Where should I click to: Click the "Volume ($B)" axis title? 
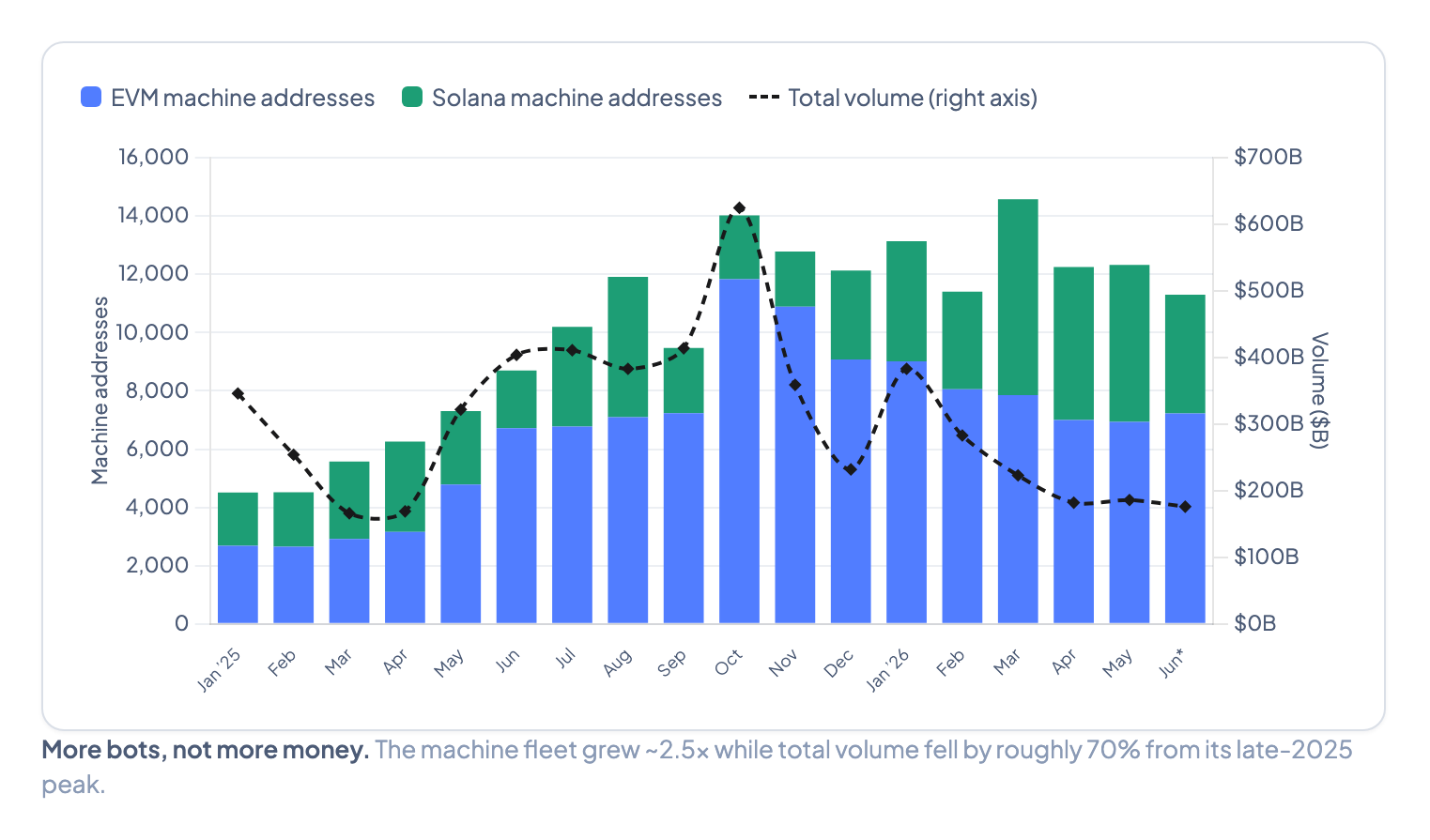pos(1319,390)
